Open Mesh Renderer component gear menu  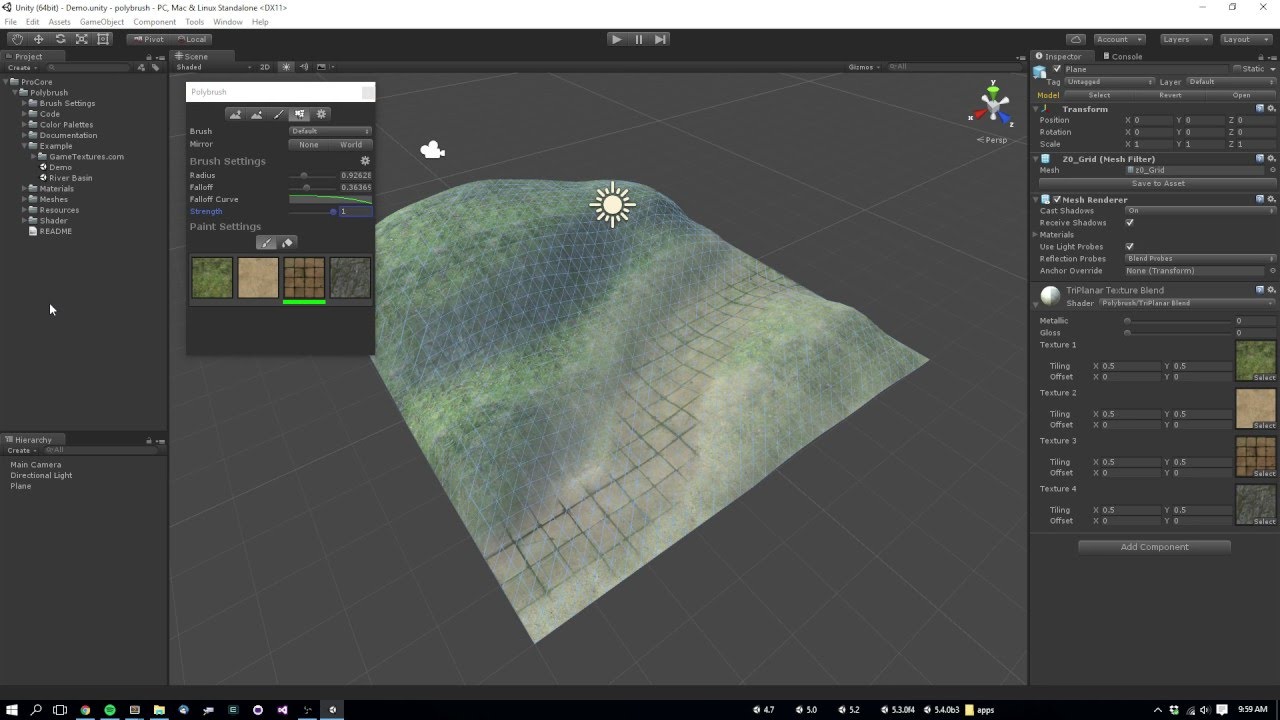click(1271, 199)
